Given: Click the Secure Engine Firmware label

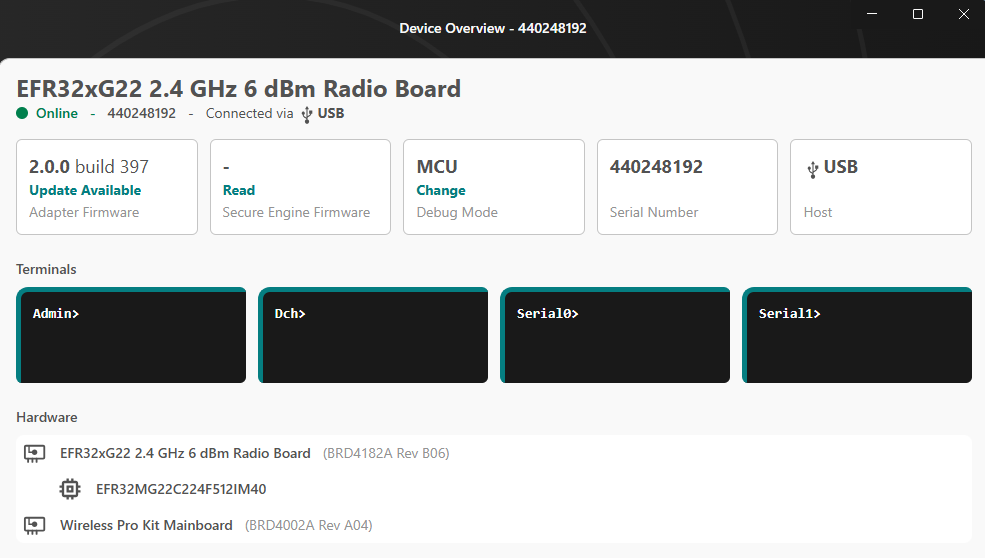Looking at the screenshot, I should (x=297, y=212).
